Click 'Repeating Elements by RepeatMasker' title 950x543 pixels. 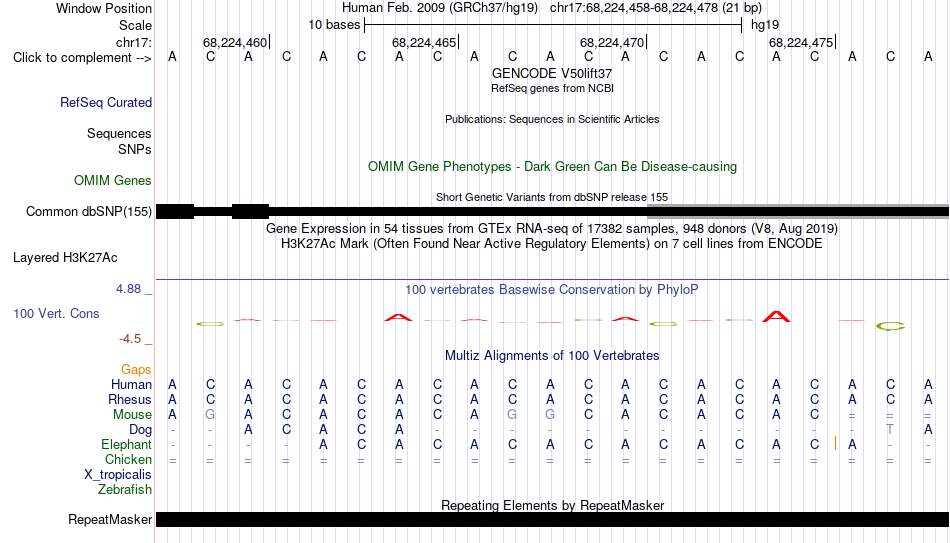pyautogui.click(x=552, y=505)
